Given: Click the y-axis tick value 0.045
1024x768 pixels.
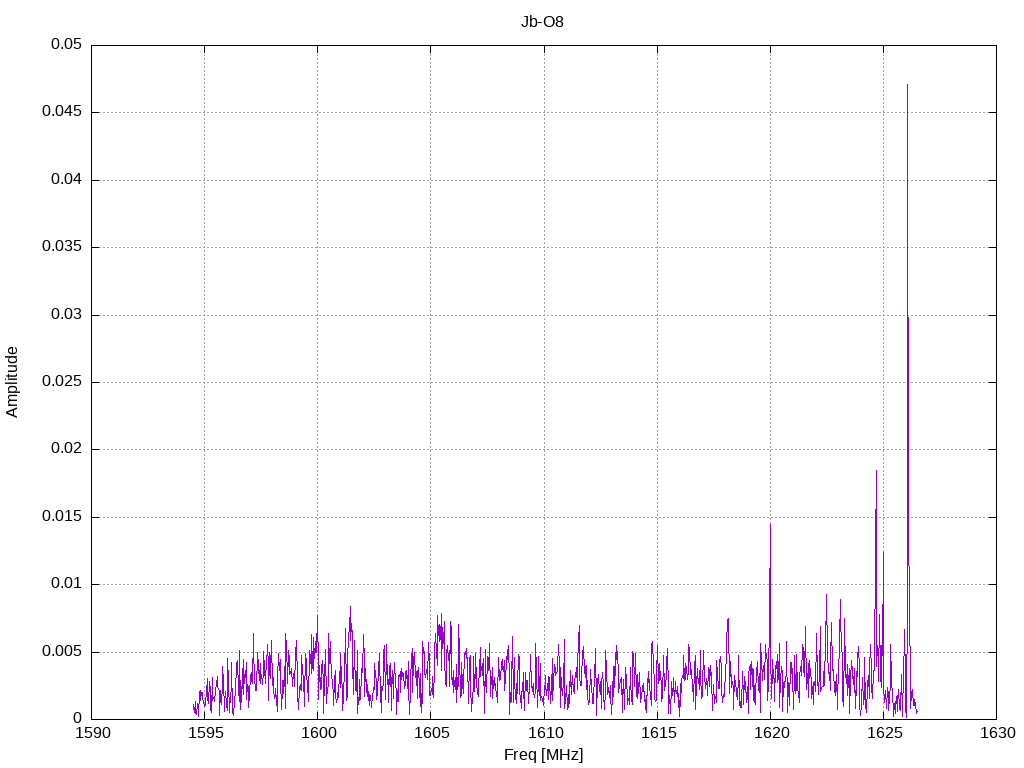Looking at the screenshot, I should (x=62, y=111).
